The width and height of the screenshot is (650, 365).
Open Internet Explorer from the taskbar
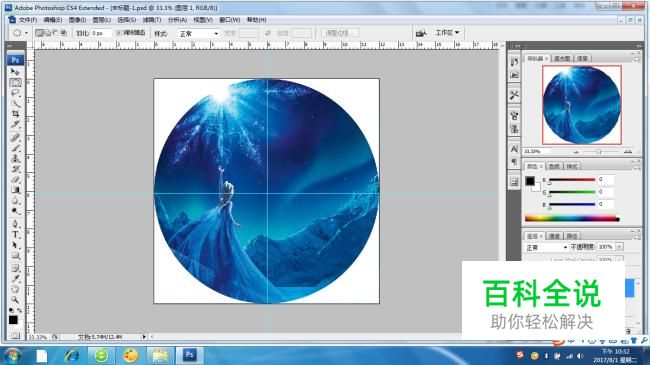[x=72, y=355]
